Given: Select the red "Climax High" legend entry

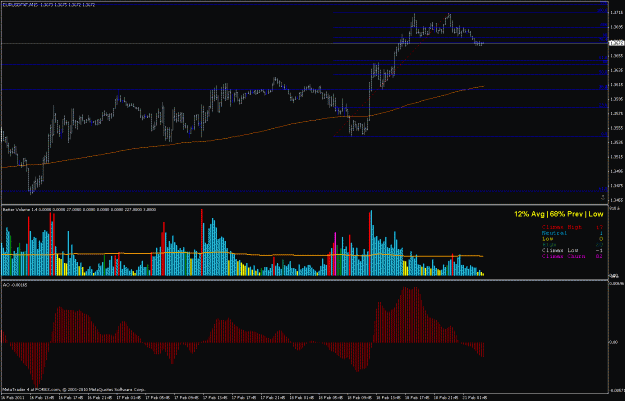Looking at the screenshot, I should tap(562, 227).
